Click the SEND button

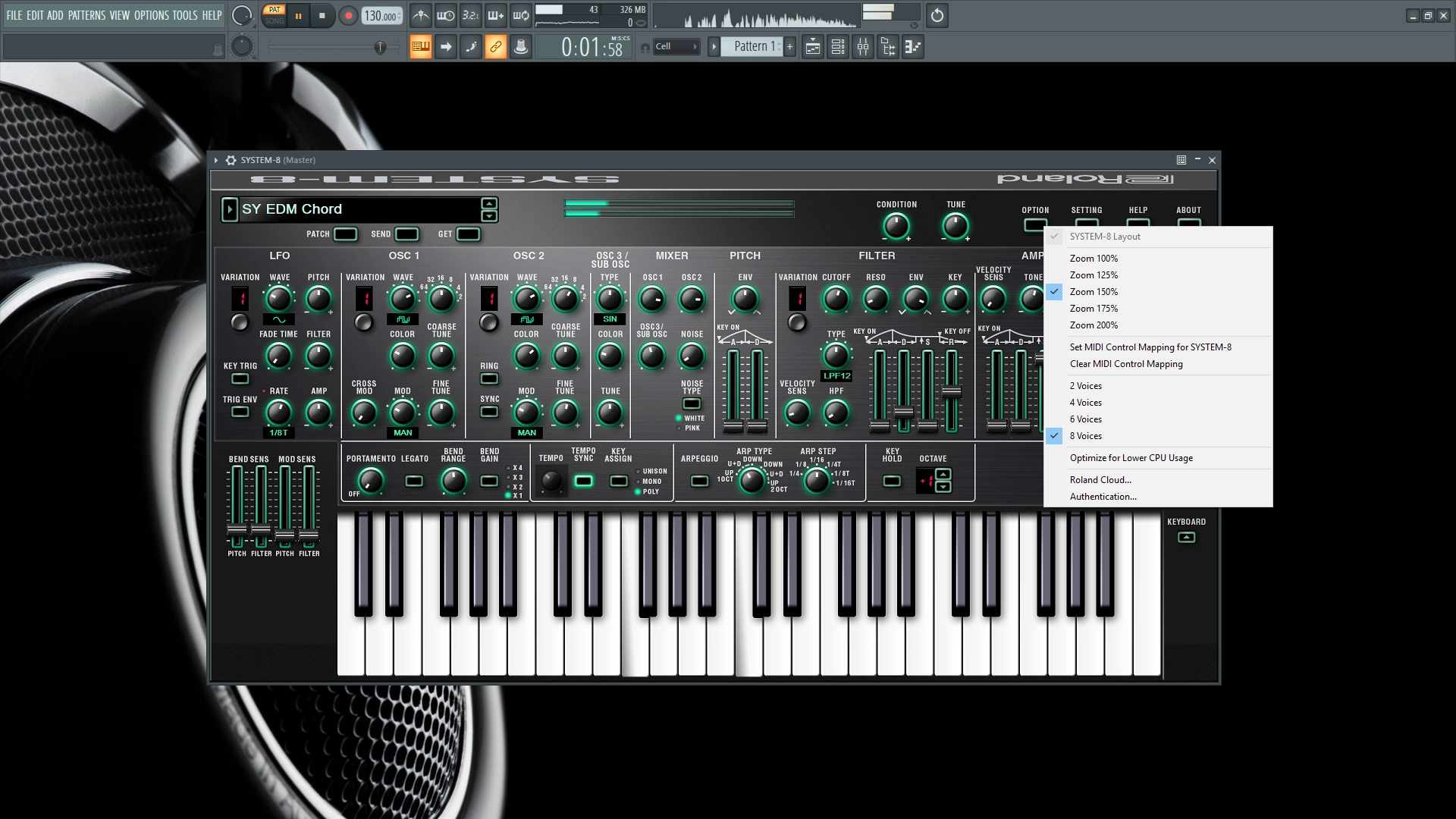(406, 234)
